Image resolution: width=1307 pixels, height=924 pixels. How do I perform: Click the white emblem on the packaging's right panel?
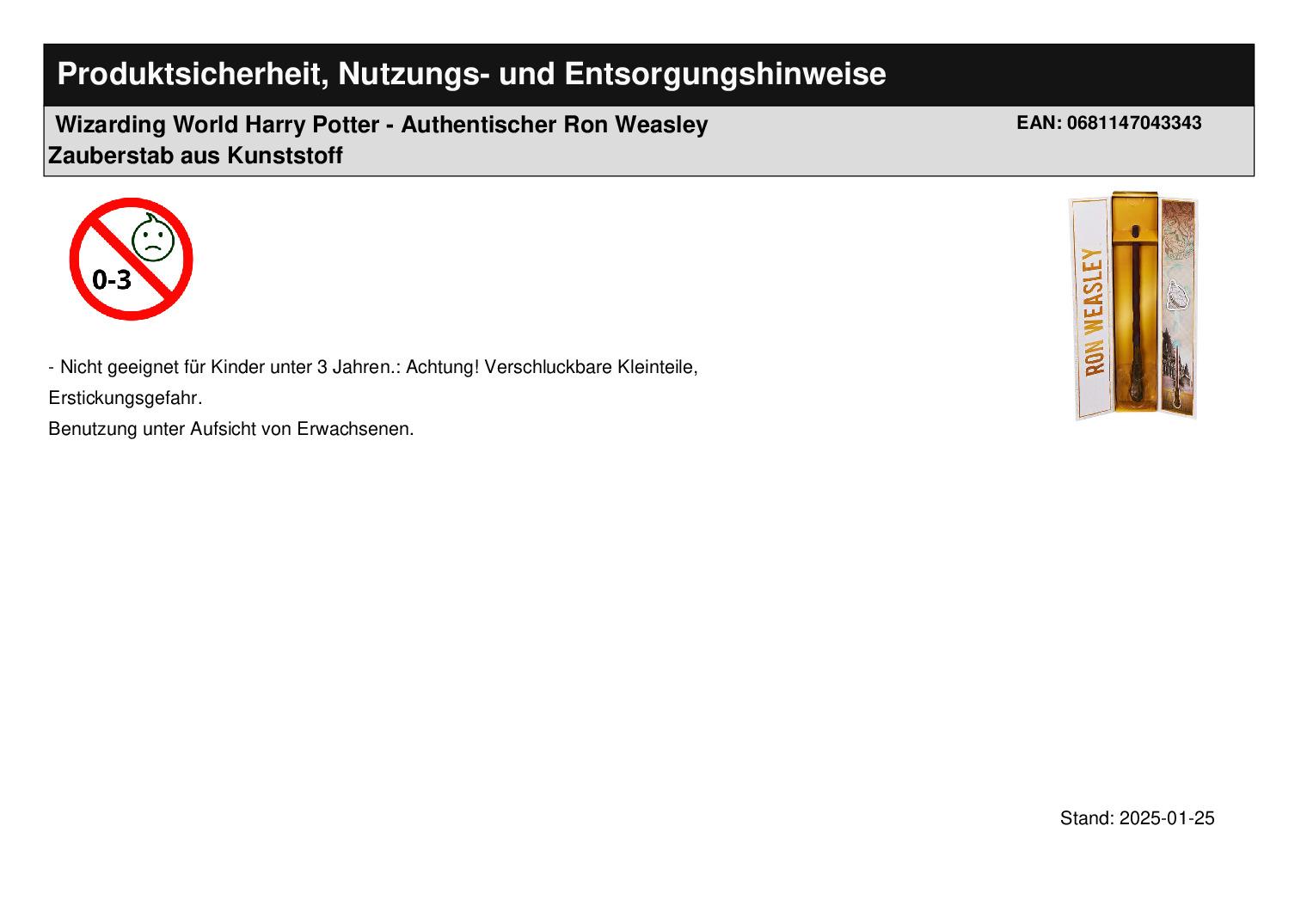click(1175, 296)
